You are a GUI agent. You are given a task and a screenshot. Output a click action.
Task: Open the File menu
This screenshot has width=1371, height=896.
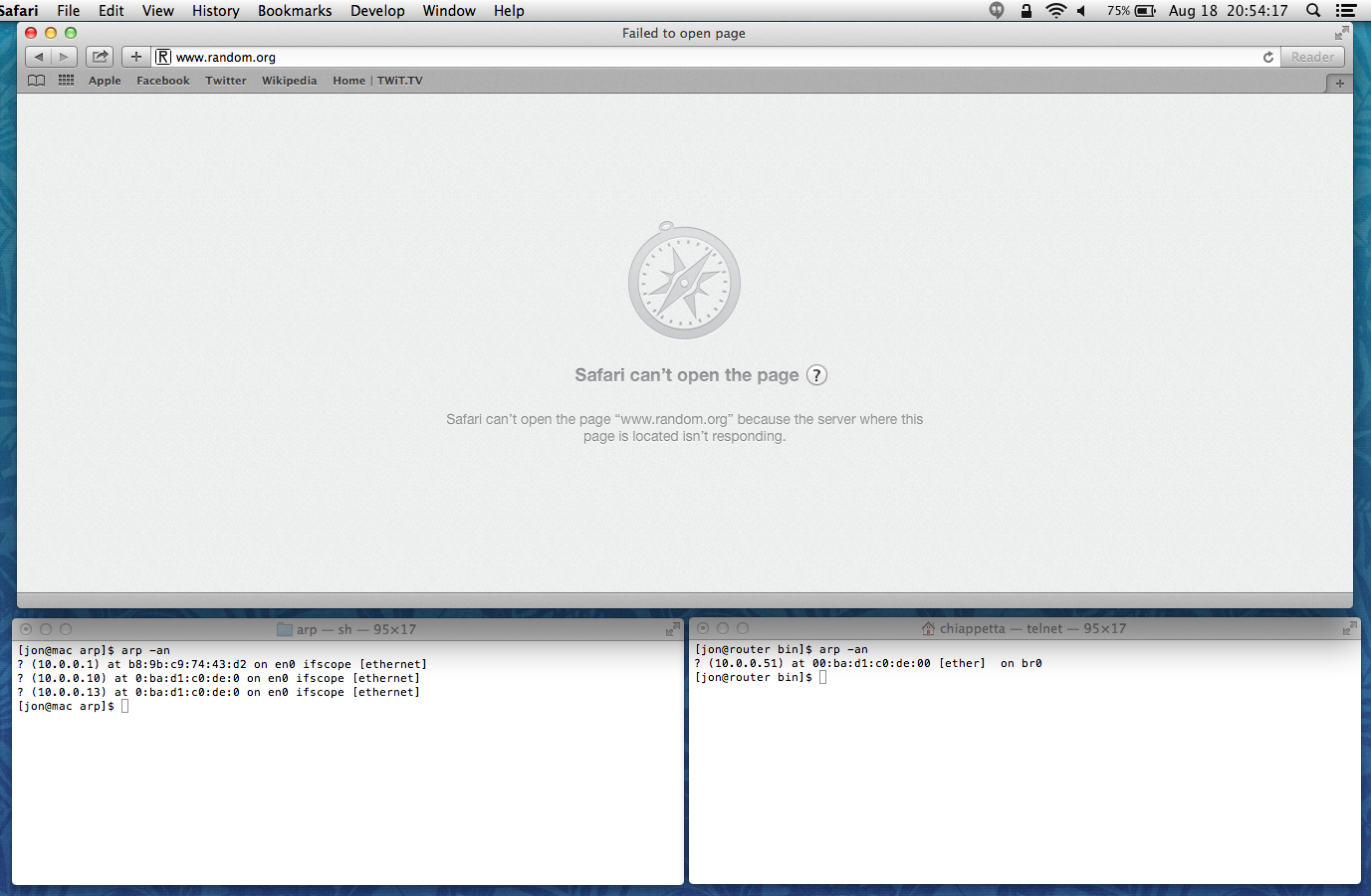click(69, 11)
